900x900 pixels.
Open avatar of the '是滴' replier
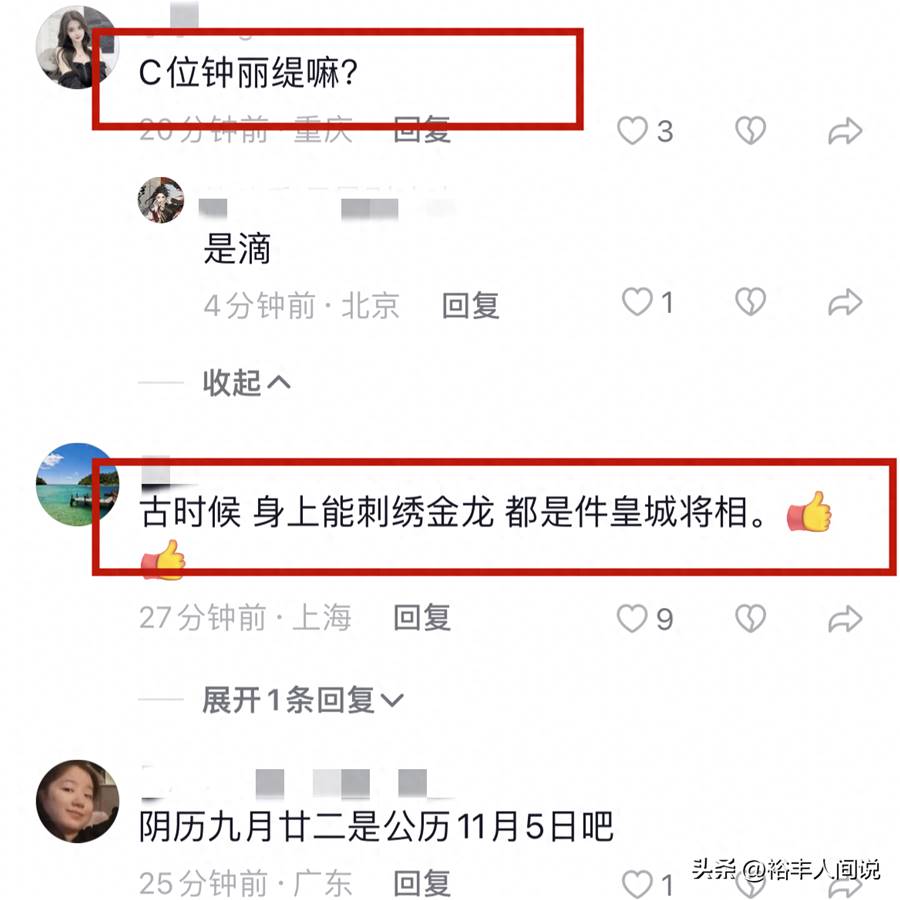coord(161,200)
